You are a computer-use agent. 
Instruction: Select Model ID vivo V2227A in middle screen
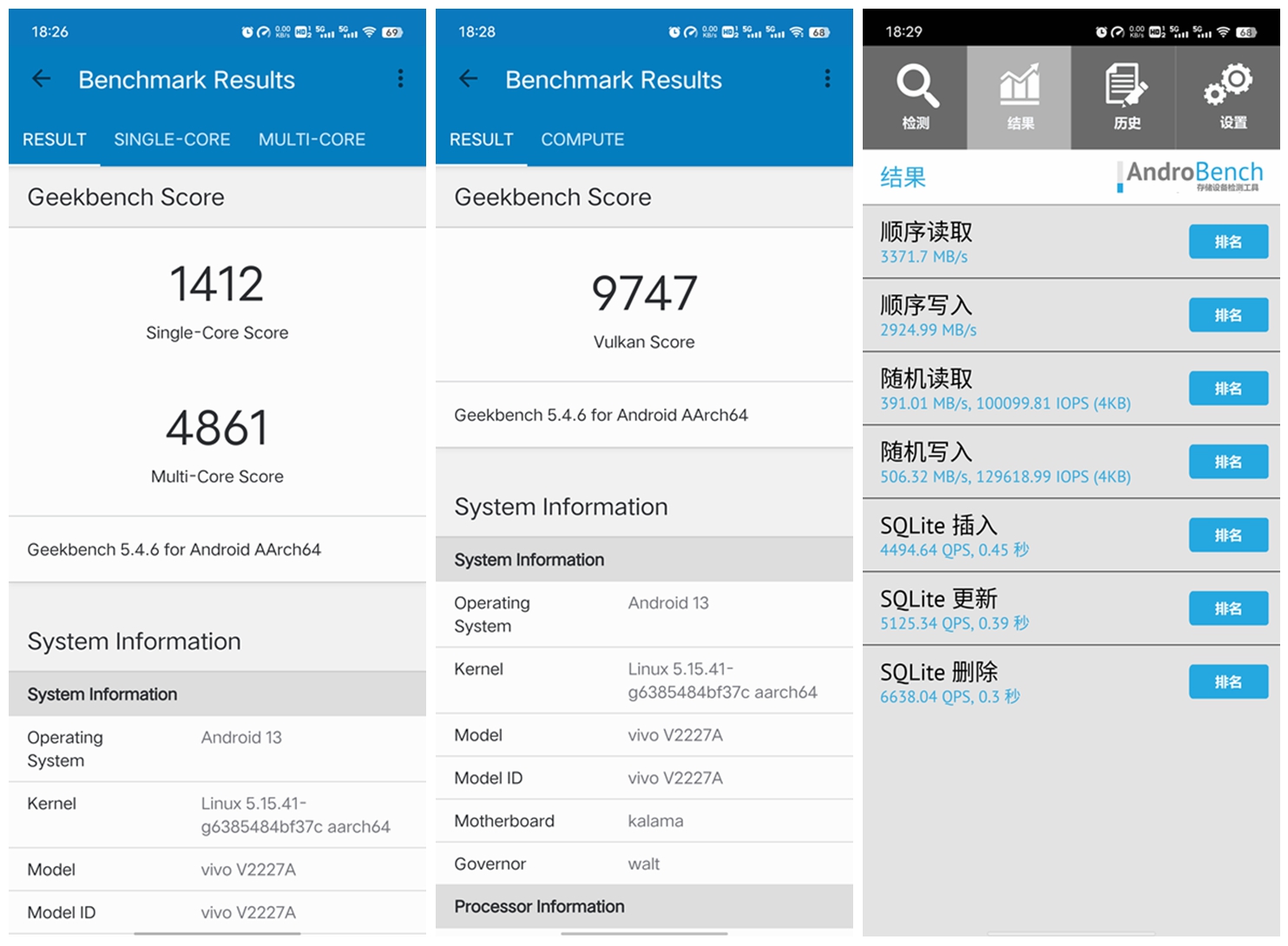pyautogui.click(x=675, y=778)
